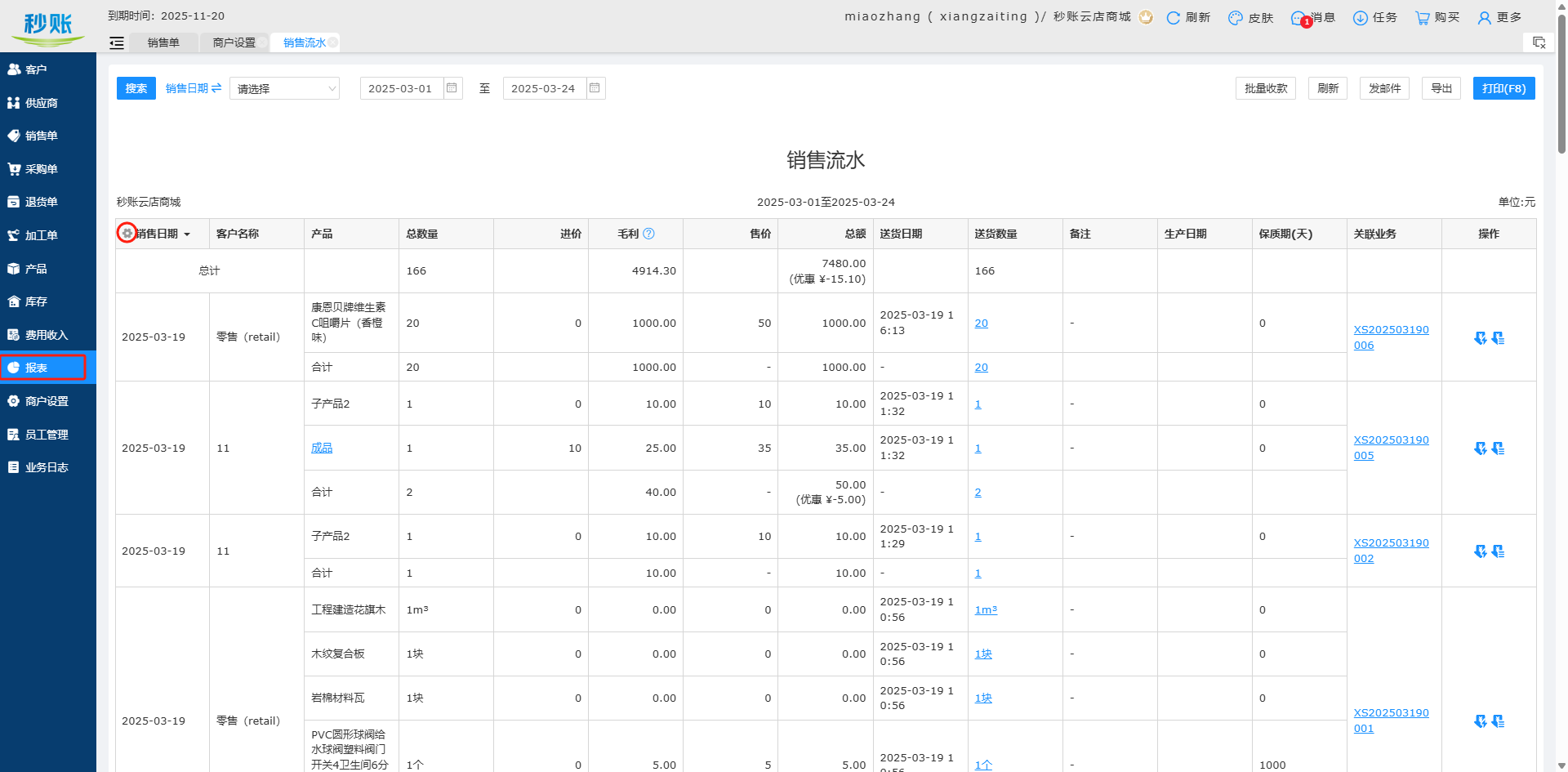
Task: Click the 发邮件 send email button
Action: pos(1385,88)
